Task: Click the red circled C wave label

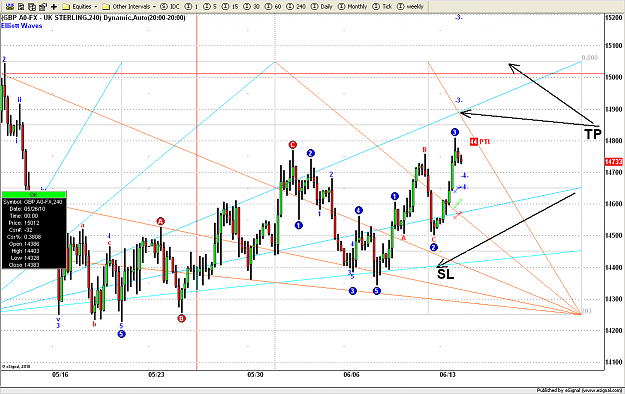Action: pyautogui.click(x=293, y=145)
